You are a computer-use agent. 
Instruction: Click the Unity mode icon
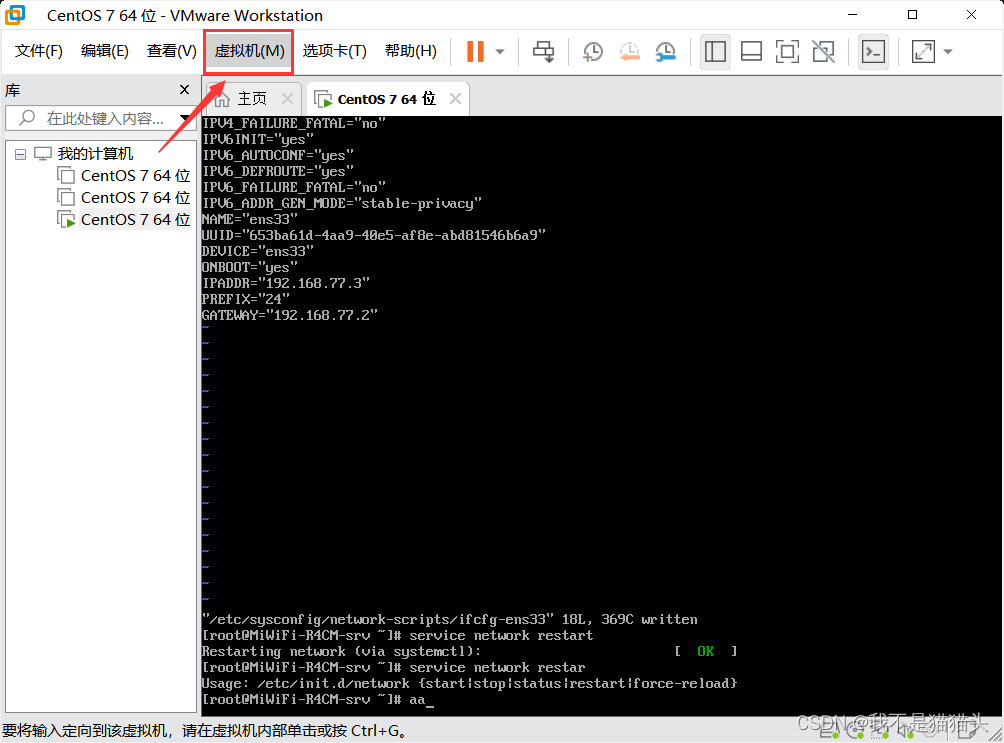pyautogui.click(x=823, y=51)
